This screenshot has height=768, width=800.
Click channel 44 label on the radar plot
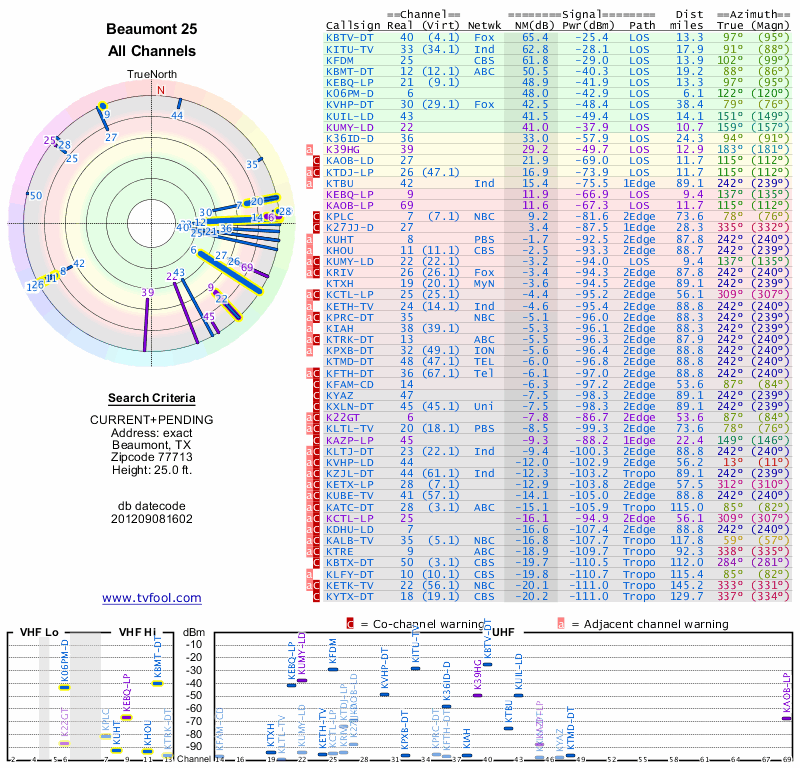click(x=177, y=116)
